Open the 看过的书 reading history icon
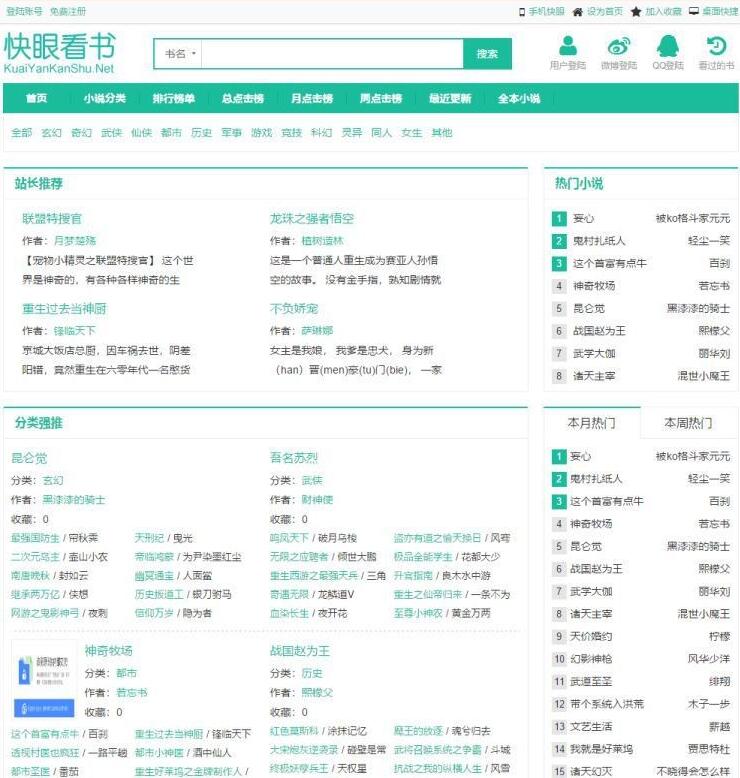The image size is (740, 778). pyautogui.click(x=716, y=46)
